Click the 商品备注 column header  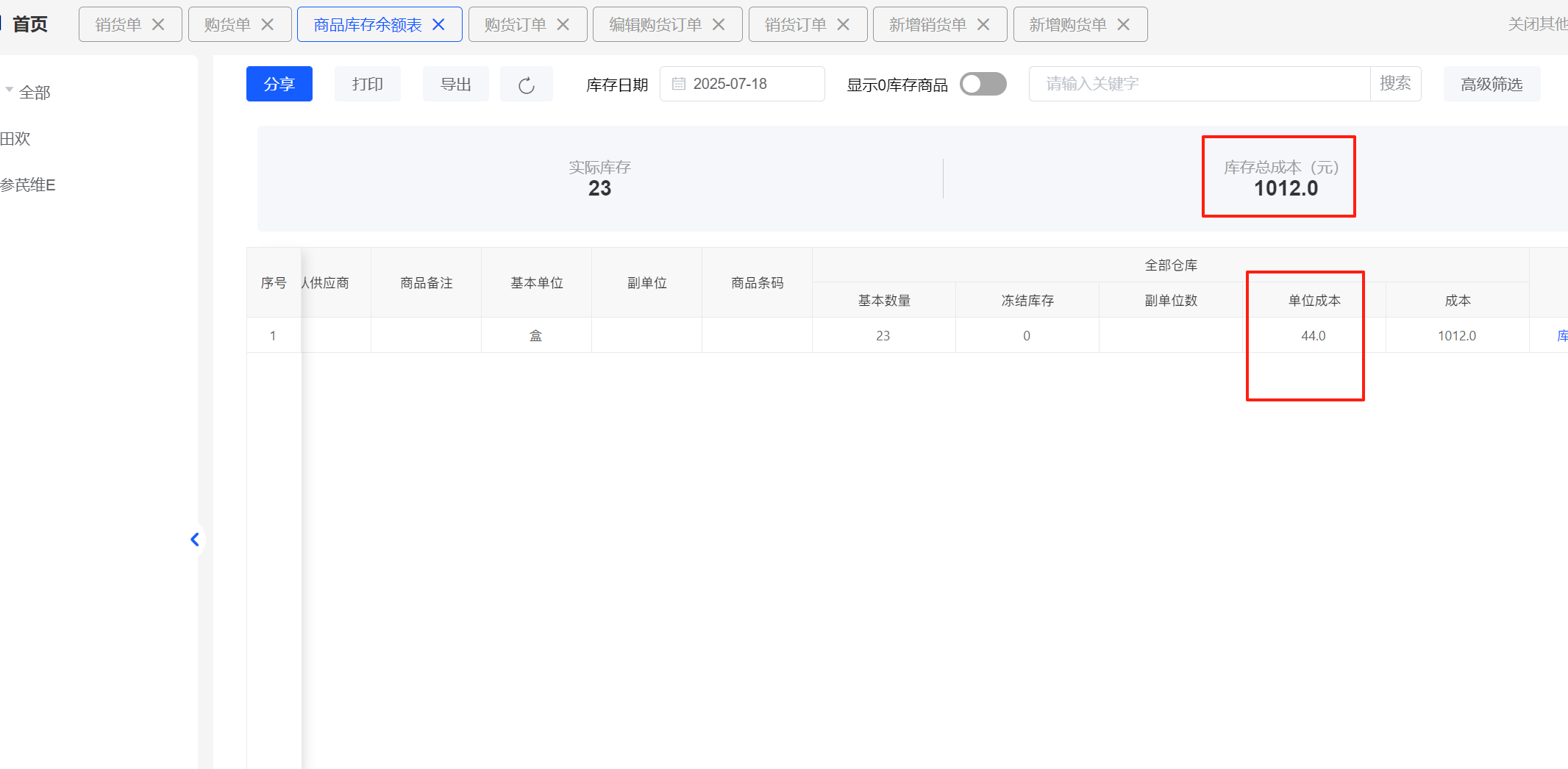[427, 283]
